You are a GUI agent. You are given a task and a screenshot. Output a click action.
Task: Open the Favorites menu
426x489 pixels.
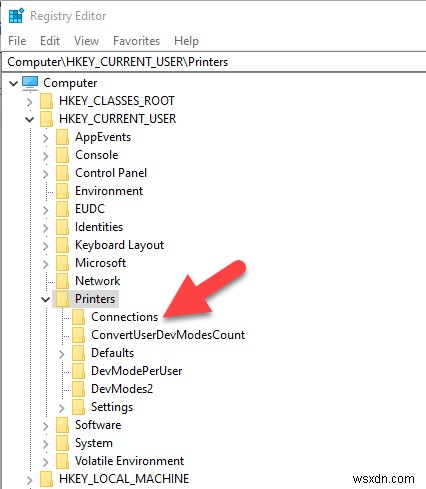(x=136, y=41)
